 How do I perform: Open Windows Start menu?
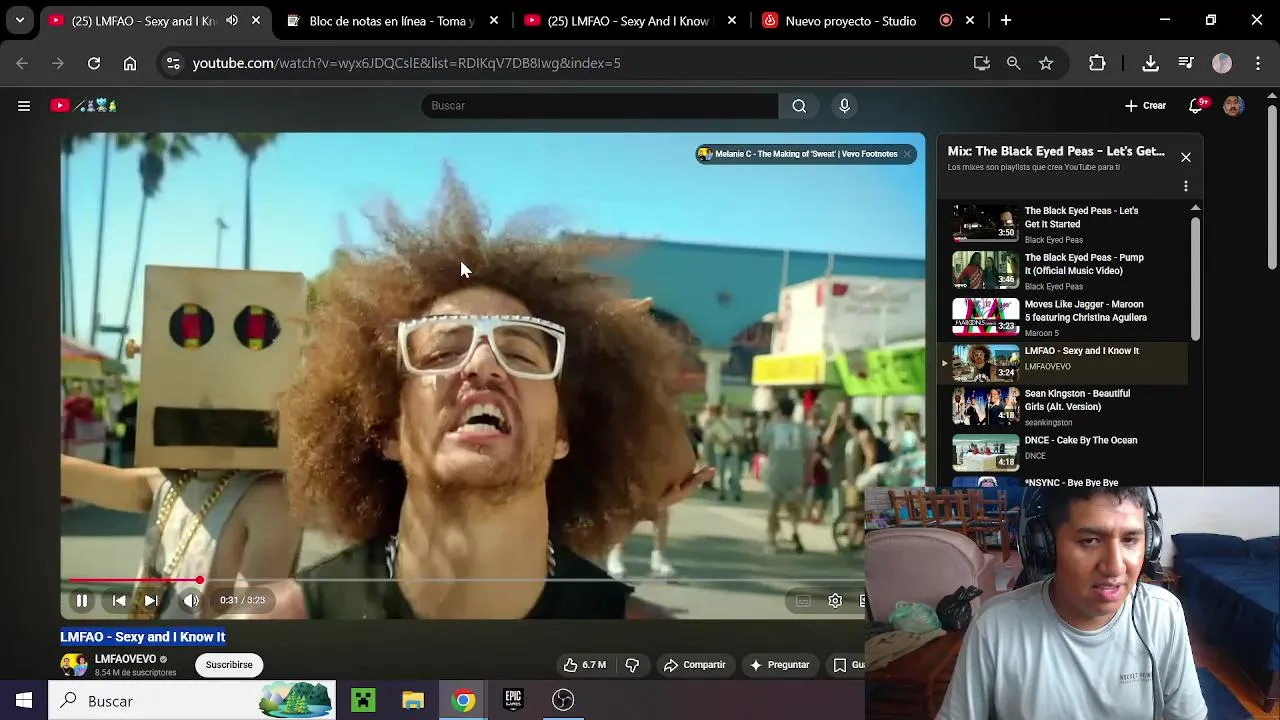(x=23, y=701)
